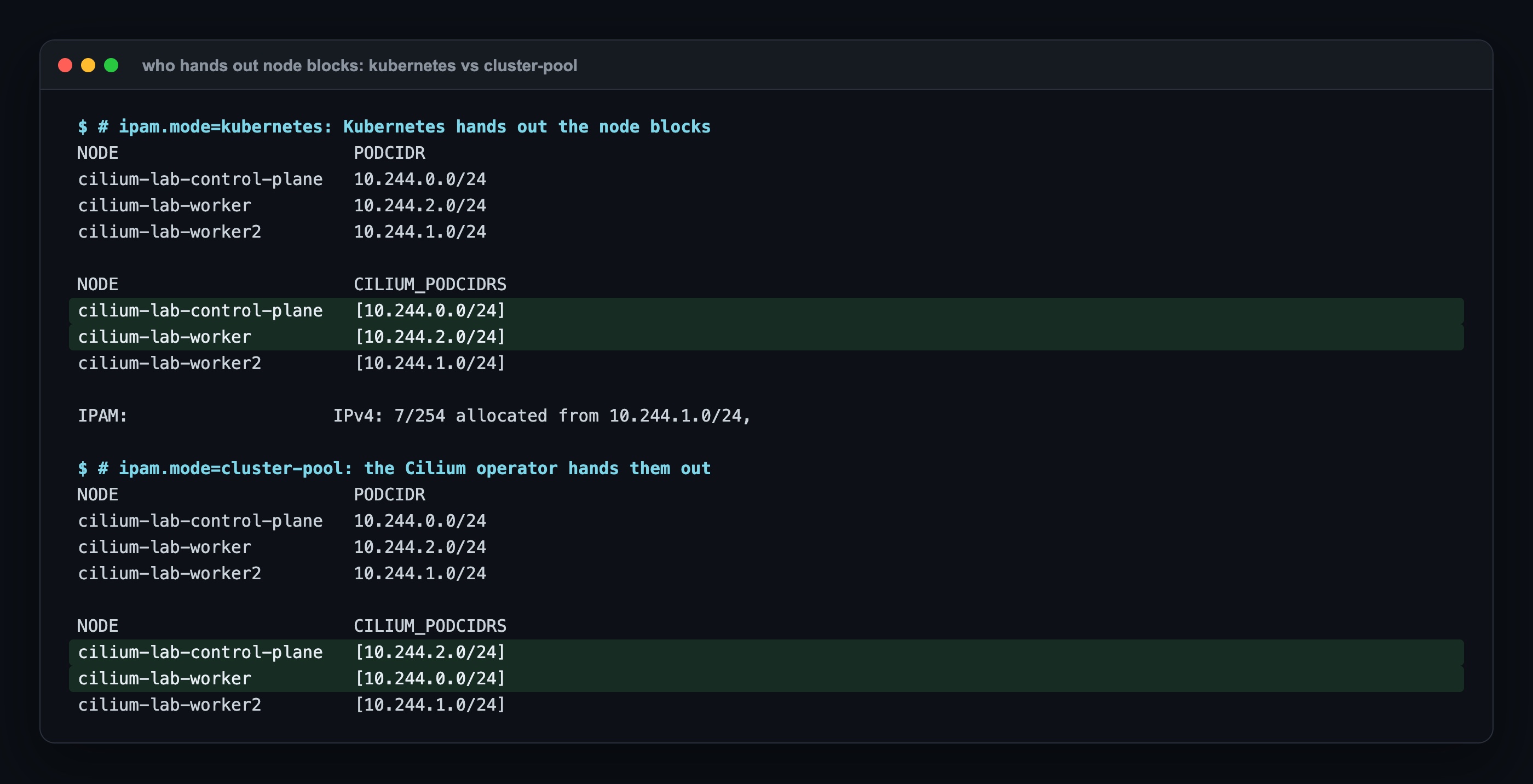Click 10.244.0.0/24 in the first PODCIDR table
The height and width of the screenshot is (784, 1533).
[419, 179]
